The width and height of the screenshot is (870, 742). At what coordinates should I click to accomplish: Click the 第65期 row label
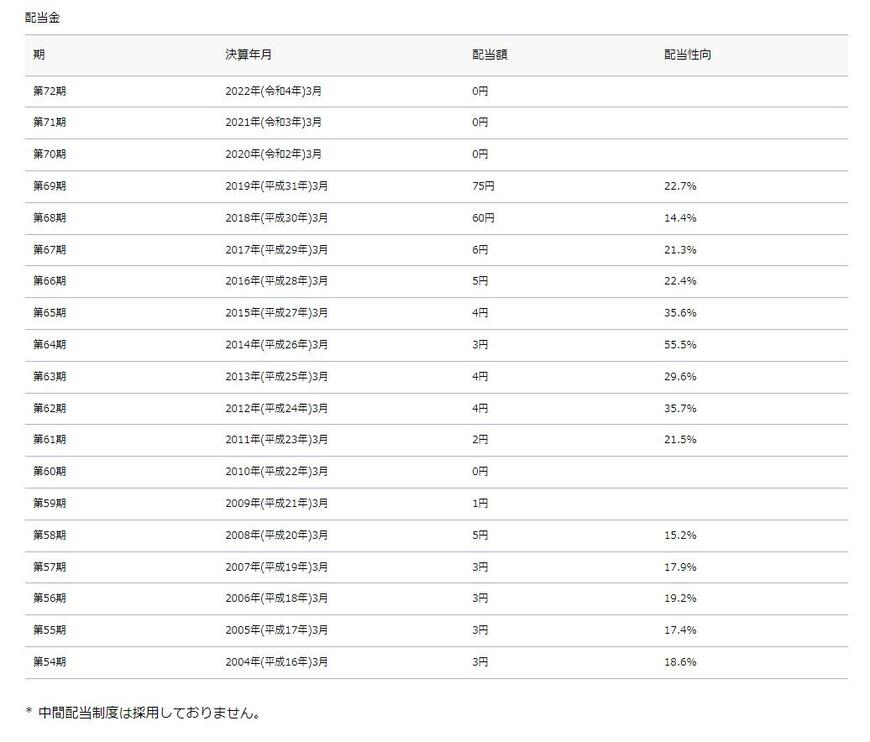click(48, 312)
